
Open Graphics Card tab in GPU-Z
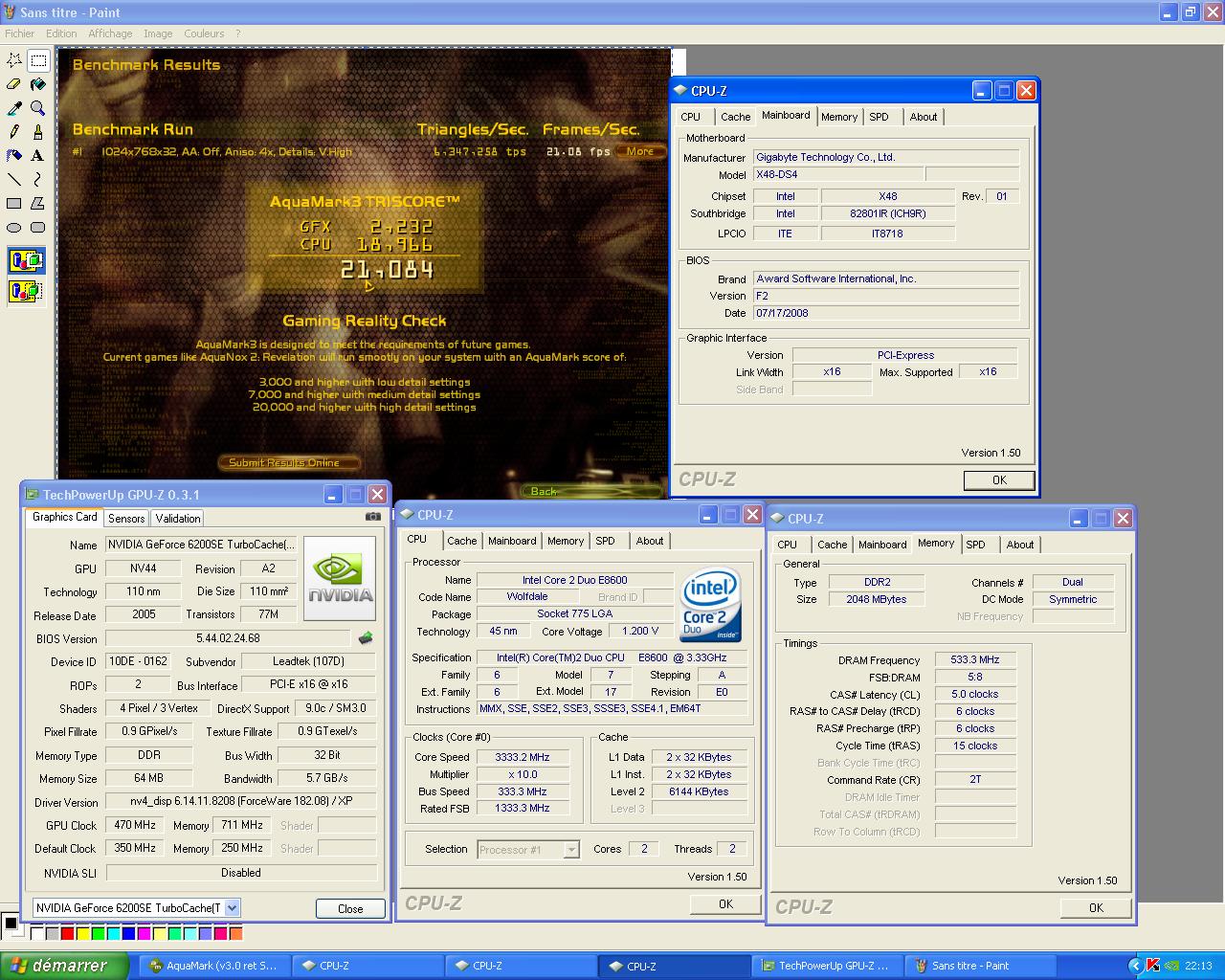tap(64, 517)
